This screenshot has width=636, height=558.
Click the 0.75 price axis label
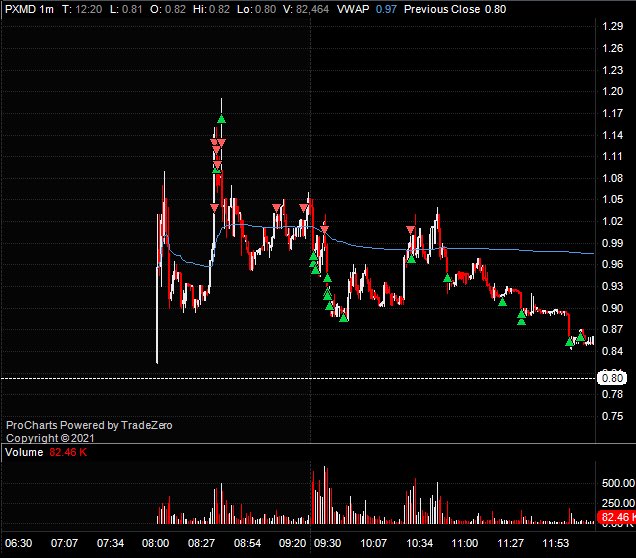(612, 416)
